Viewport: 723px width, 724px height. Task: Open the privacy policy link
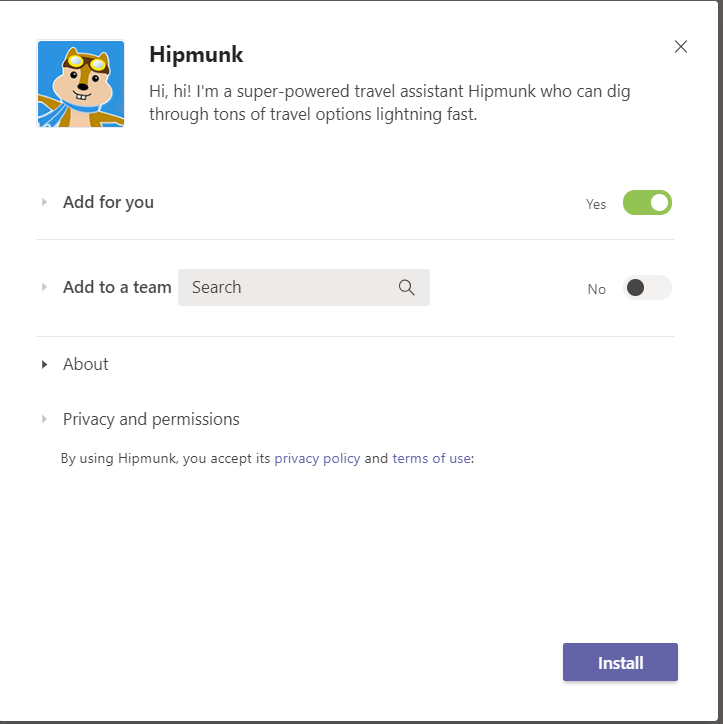click(x=317, y=459)
